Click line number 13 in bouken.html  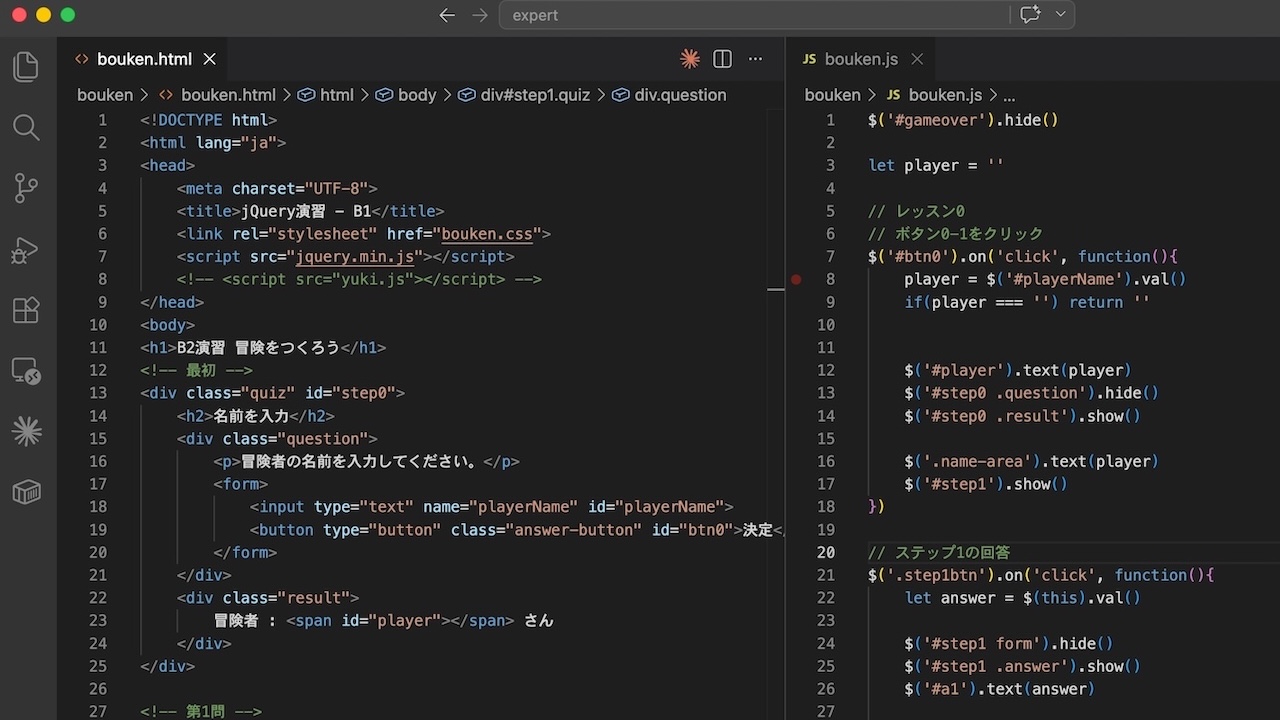coord(97,393)
